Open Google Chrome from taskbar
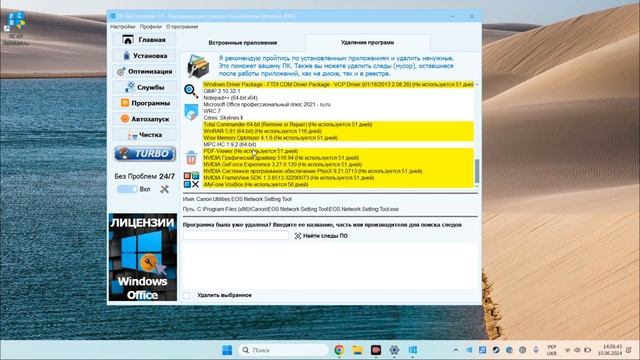640x360 pixels. [x=339, y=350]
